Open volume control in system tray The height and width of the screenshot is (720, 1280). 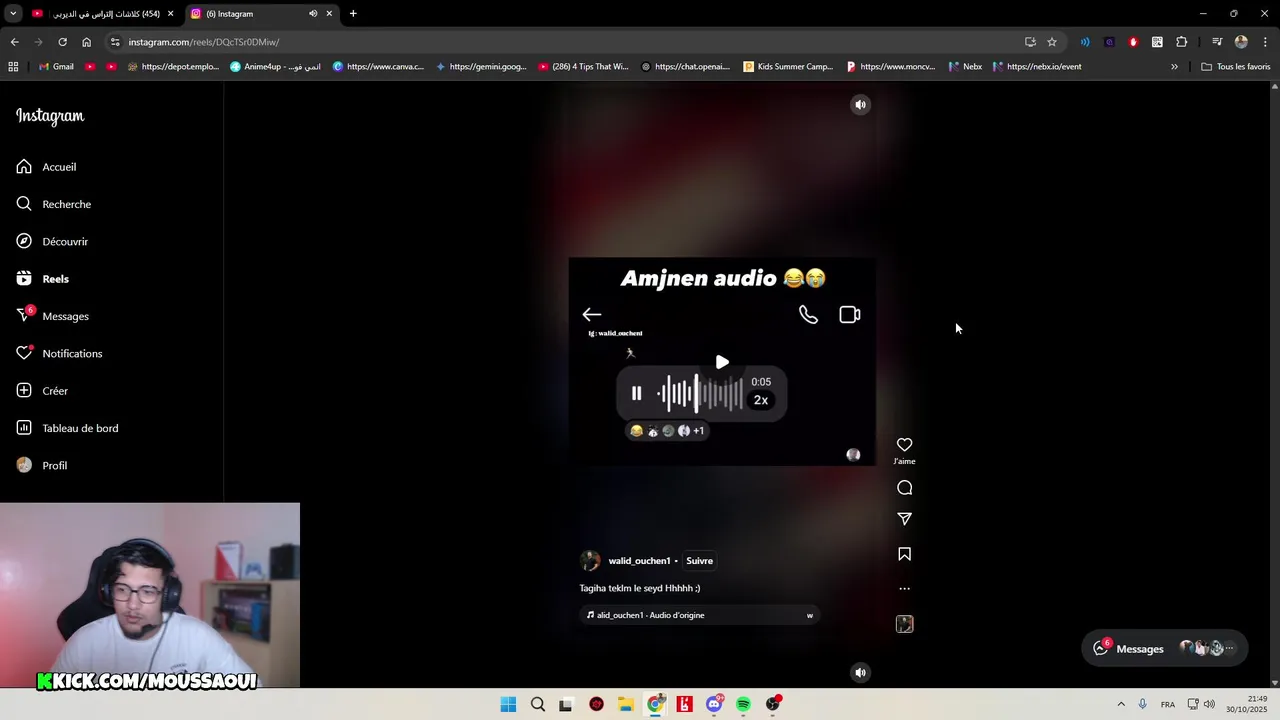pyautogui.click(x=1209, y=705)
